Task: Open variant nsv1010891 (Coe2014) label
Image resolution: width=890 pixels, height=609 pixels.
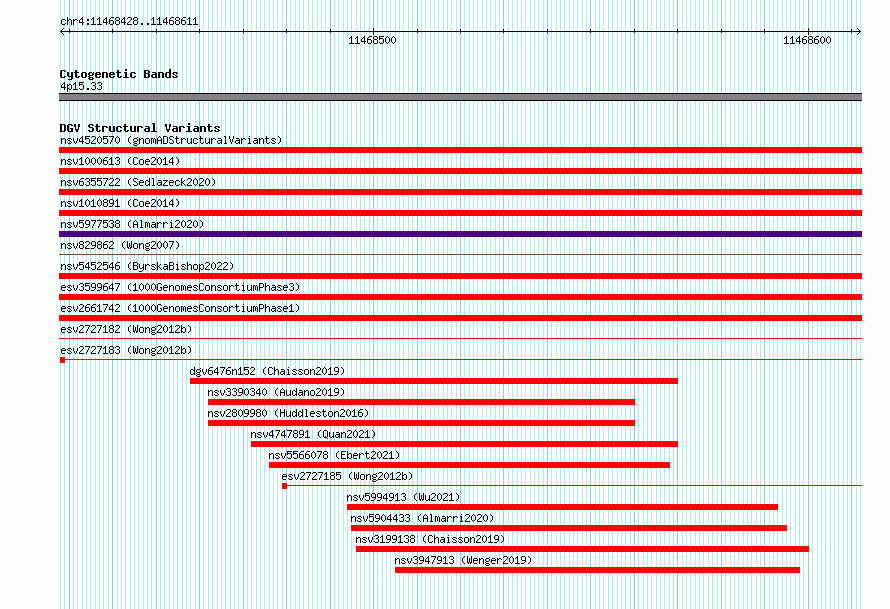Action: [120, 203]
